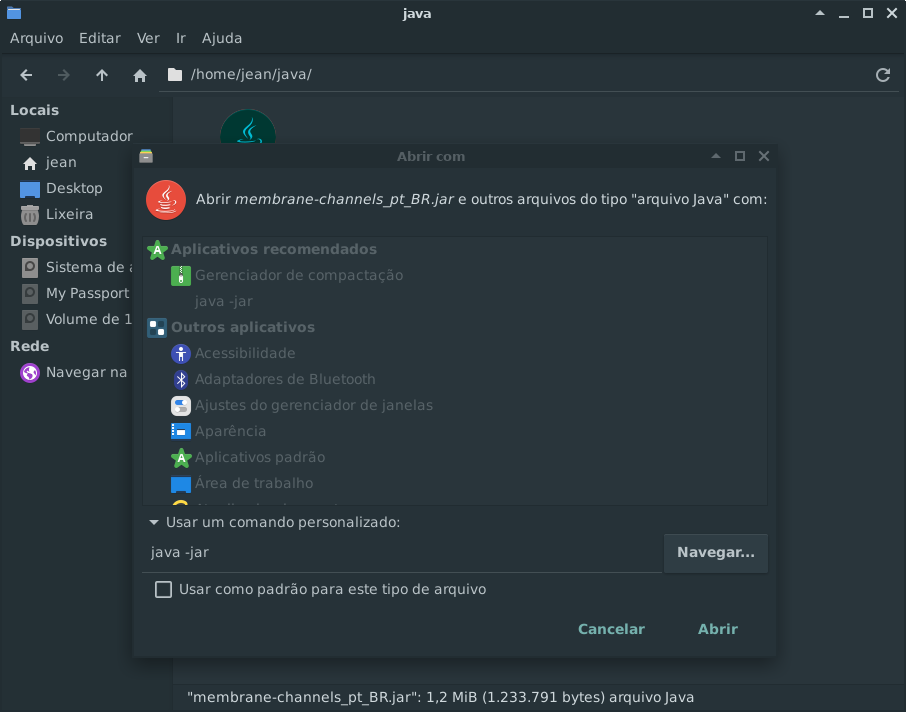
Task: Click the Cancelar button
Action: pos(611,629)
